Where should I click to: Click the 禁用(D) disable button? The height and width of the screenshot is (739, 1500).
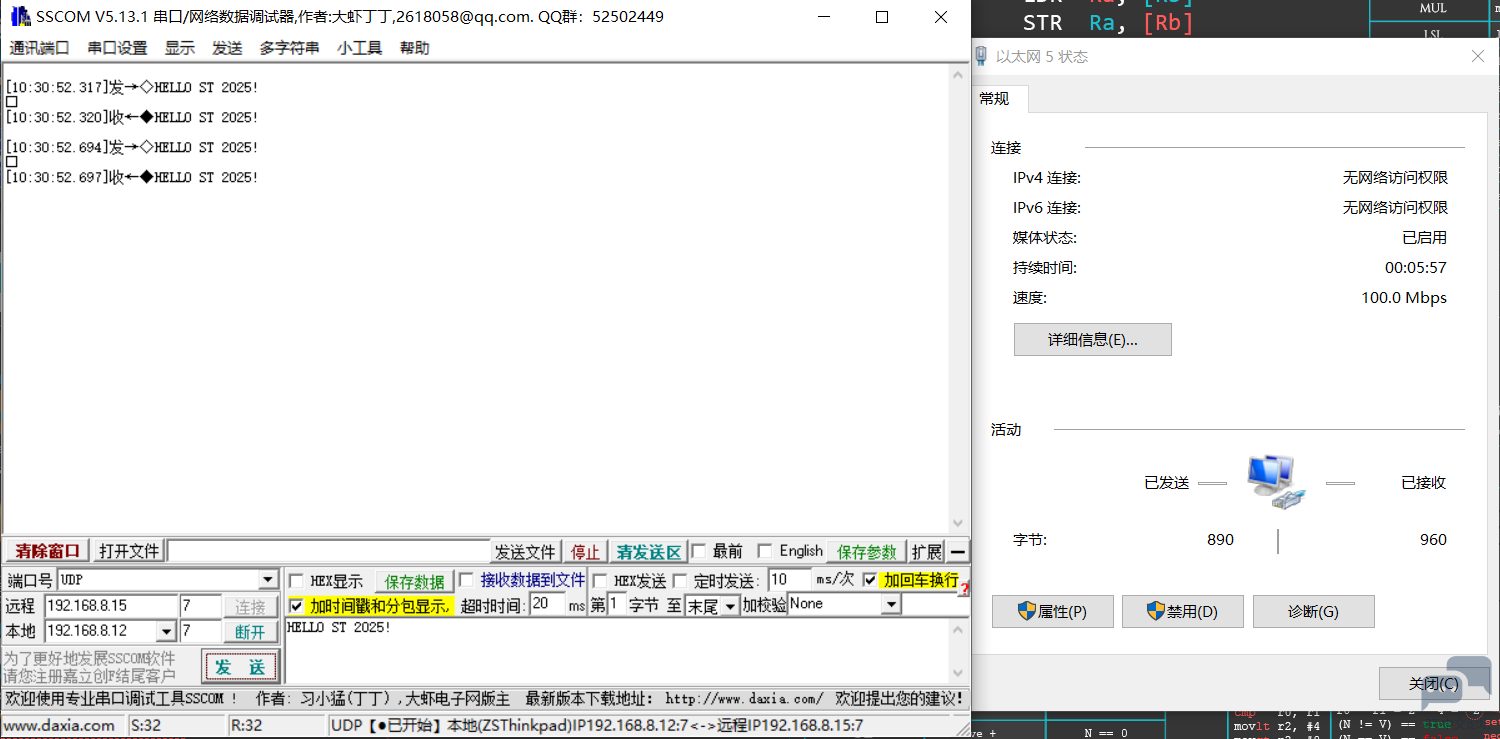click(1183, 611)
